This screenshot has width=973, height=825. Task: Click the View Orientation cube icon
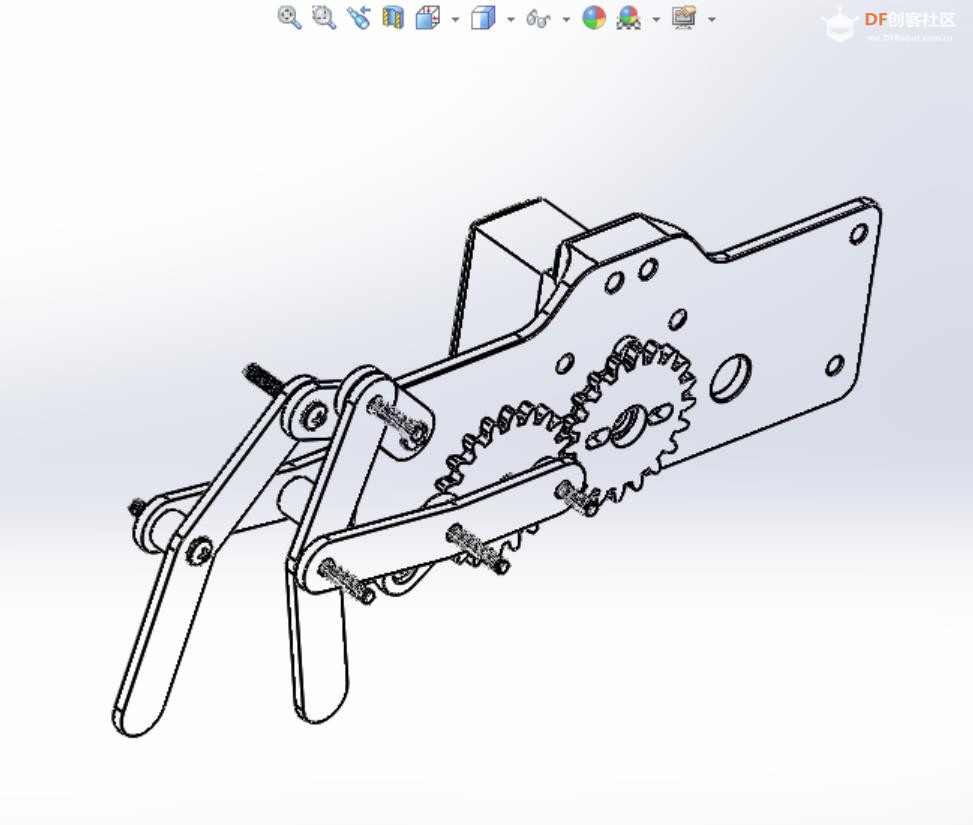428,18
